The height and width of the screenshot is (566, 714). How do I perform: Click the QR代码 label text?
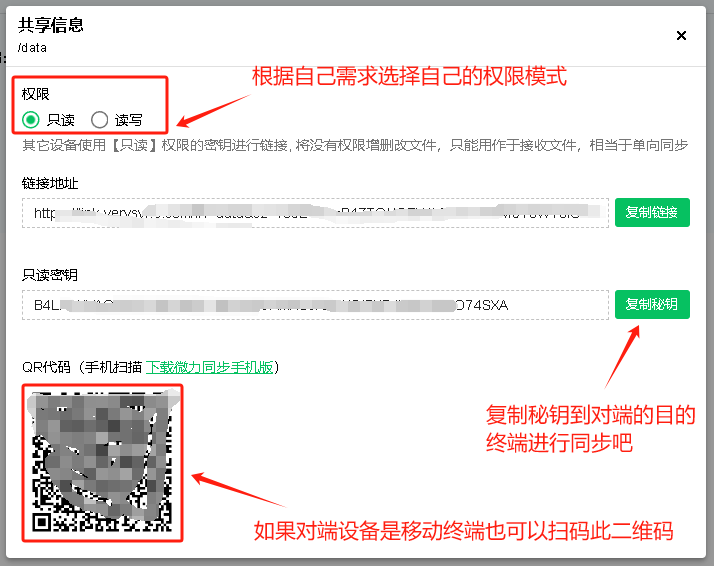click(x=46, y=367)
